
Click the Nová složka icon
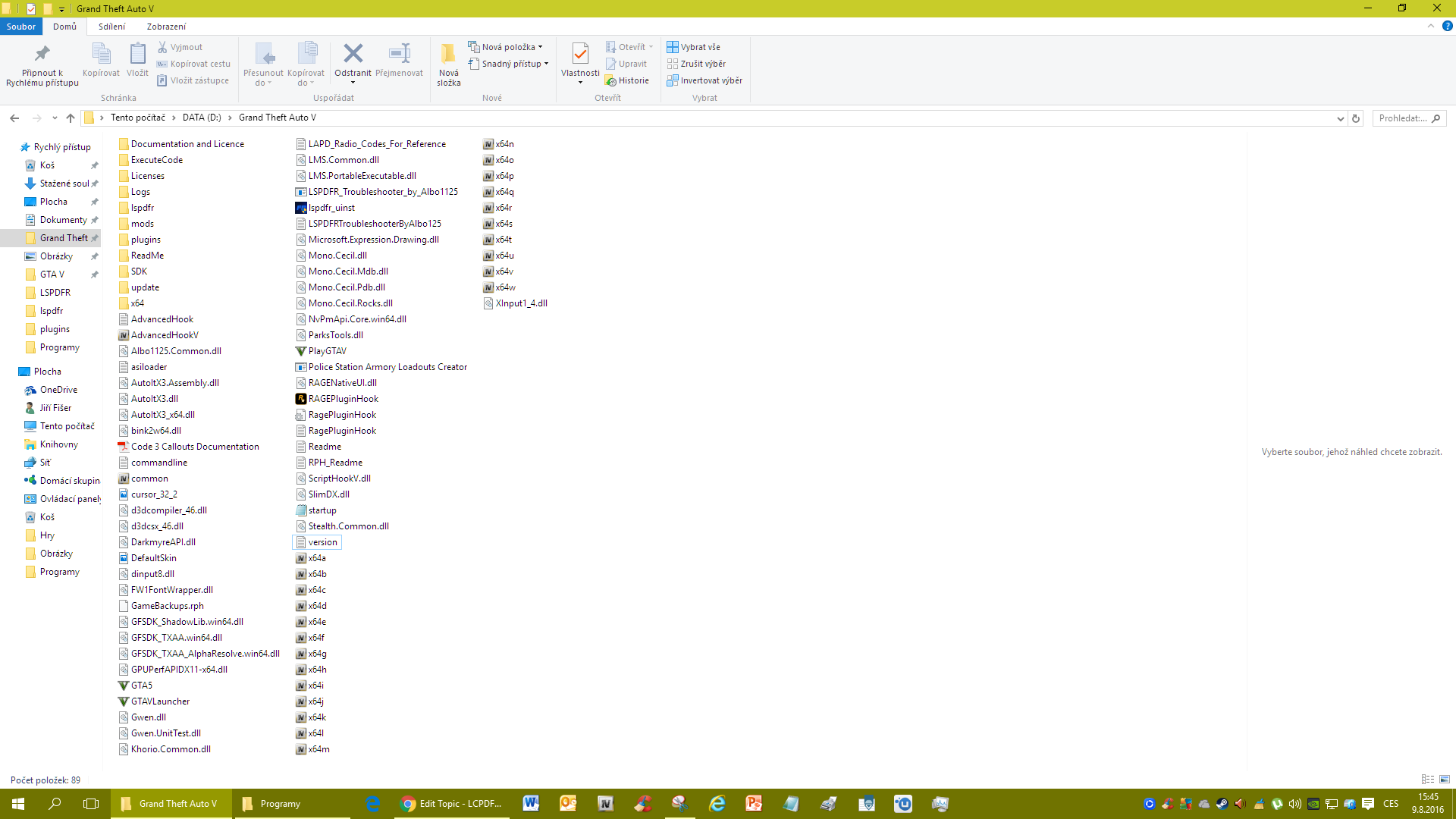pyautogui.click(x=448, y=54)
